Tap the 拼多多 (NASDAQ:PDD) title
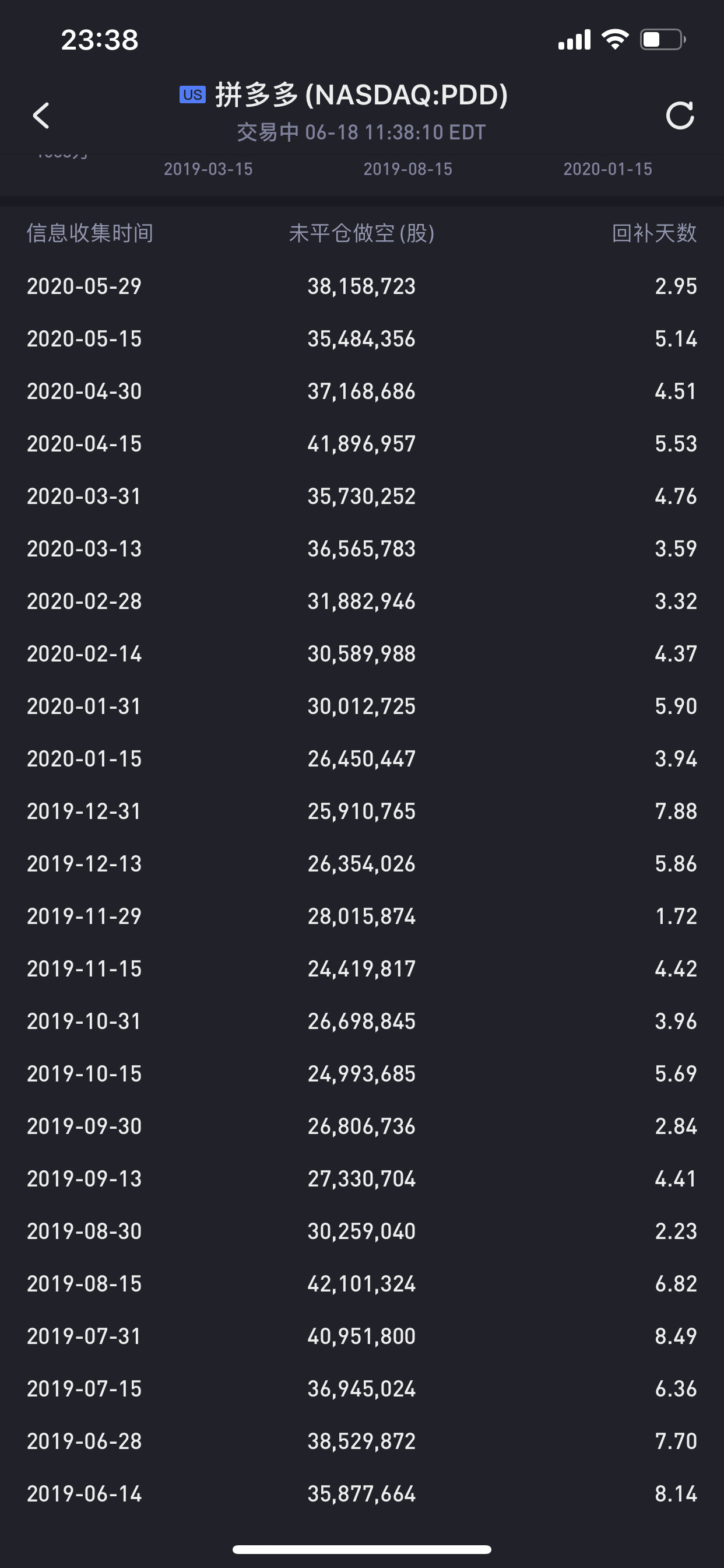This screenshot has width=724, height=1568. (x=361, y=95)
